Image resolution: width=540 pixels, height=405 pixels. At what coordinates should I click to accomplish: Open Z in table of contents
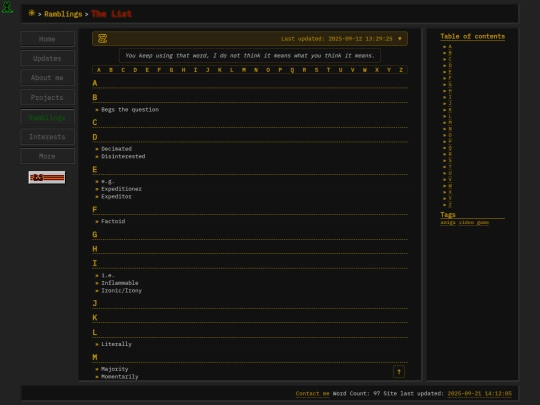coord(450,205)
